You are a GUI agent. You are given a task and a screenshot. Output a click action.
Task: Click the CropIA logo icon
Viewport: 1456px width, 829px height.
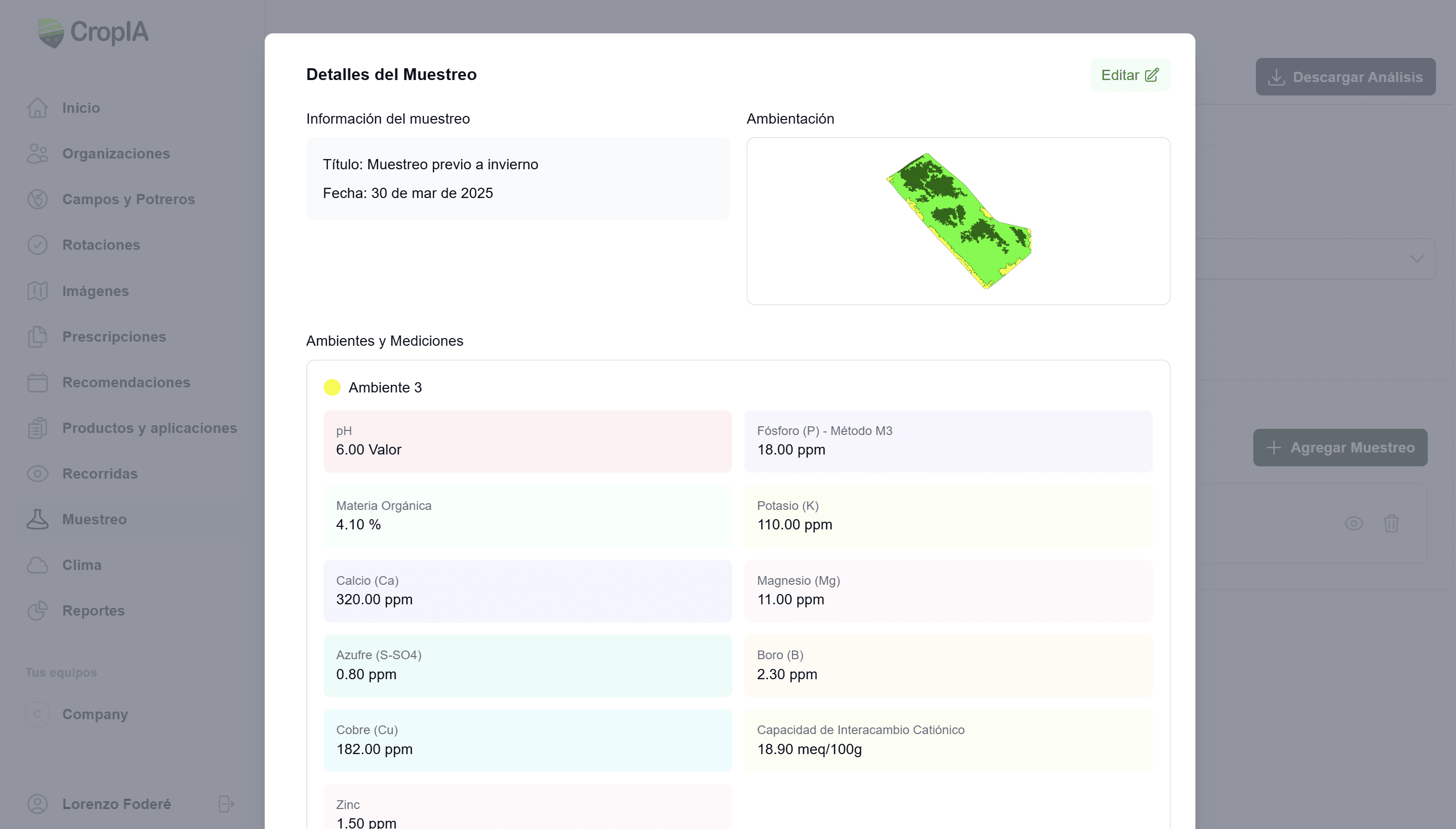click(x=51, y=32)
